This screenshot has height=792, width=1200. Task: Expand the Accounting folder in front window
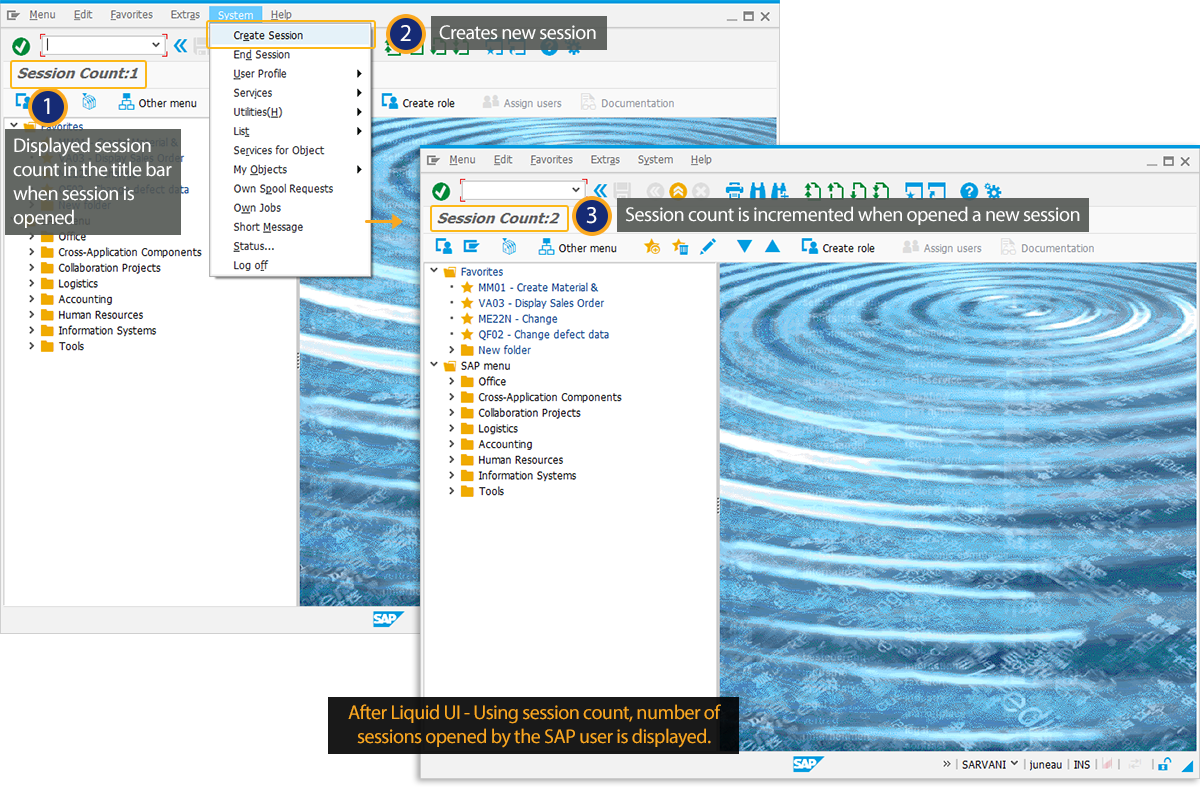click(451, 444)
